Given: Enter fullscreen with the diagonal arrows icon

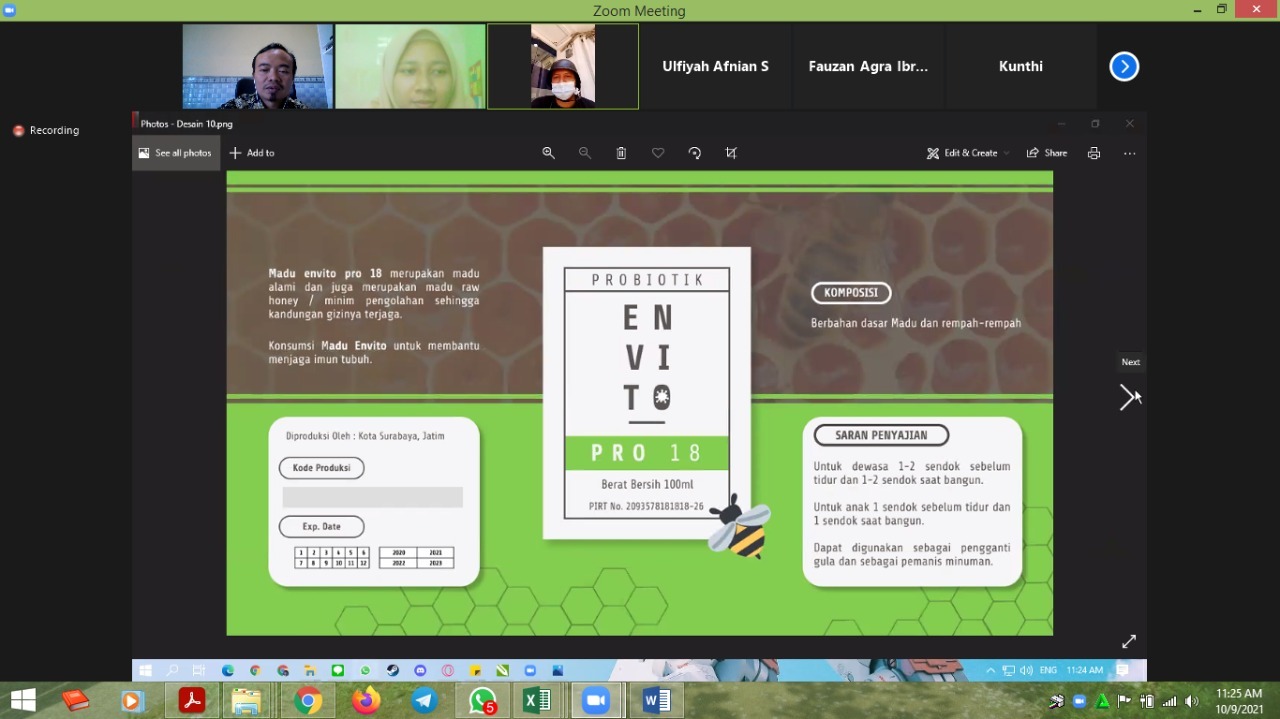Looking at the screenshot, I should (1129, 641).
